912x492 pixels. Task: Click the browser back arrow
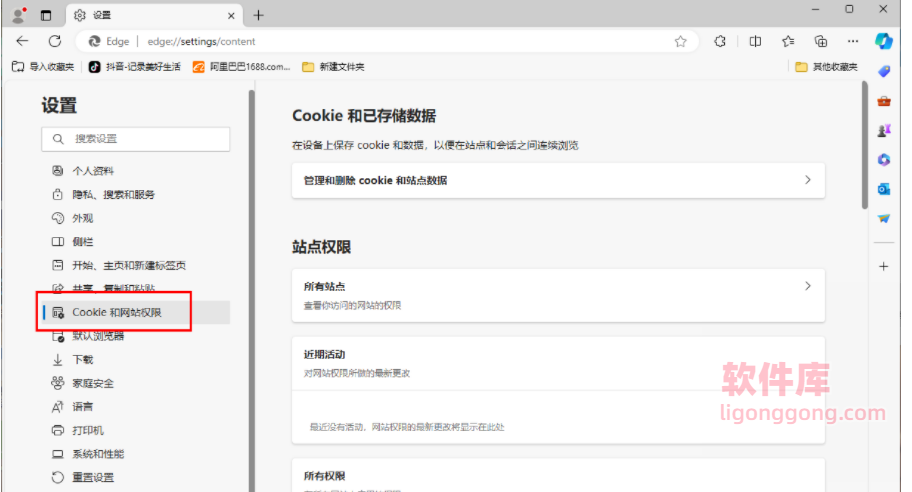click(22, 41)
